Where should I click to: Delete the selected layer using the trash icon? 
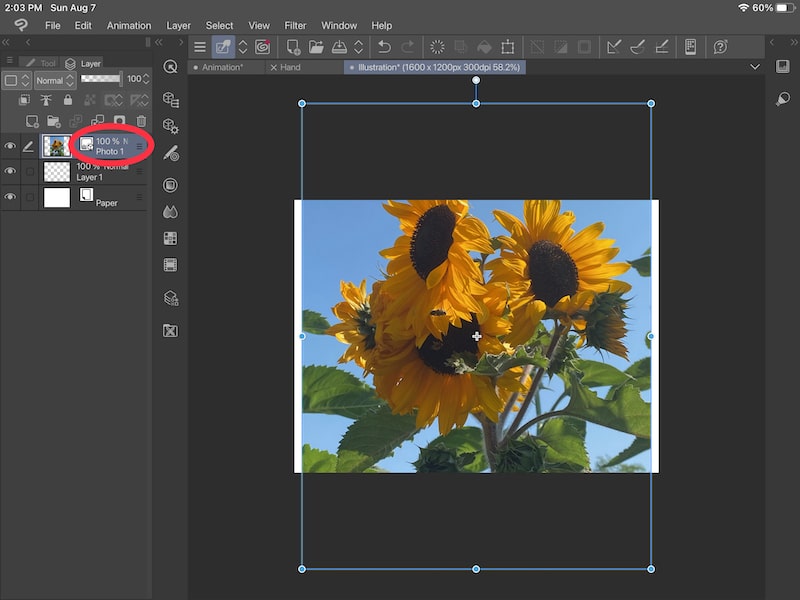point(141,120)
